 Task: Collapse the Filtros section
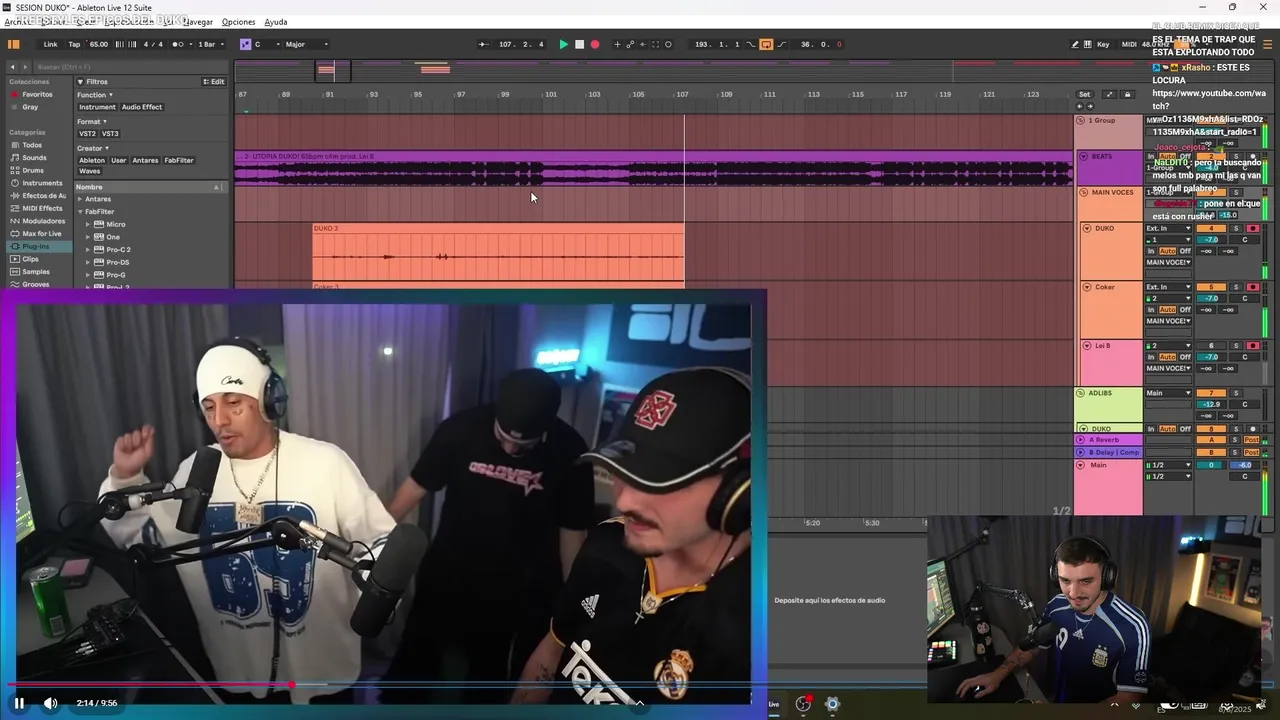pyautogui.click(x=80, y=81)
